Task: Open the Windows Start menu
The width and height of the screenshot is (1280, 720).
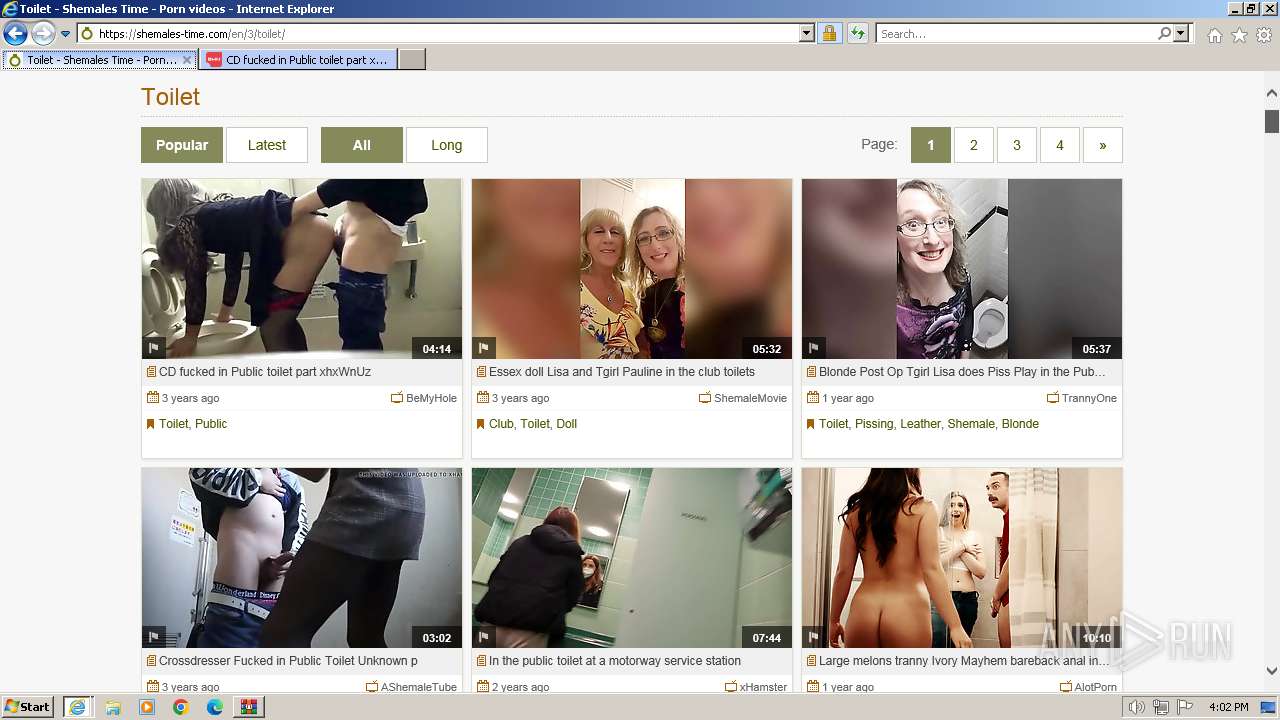Action: pos(28,707)
